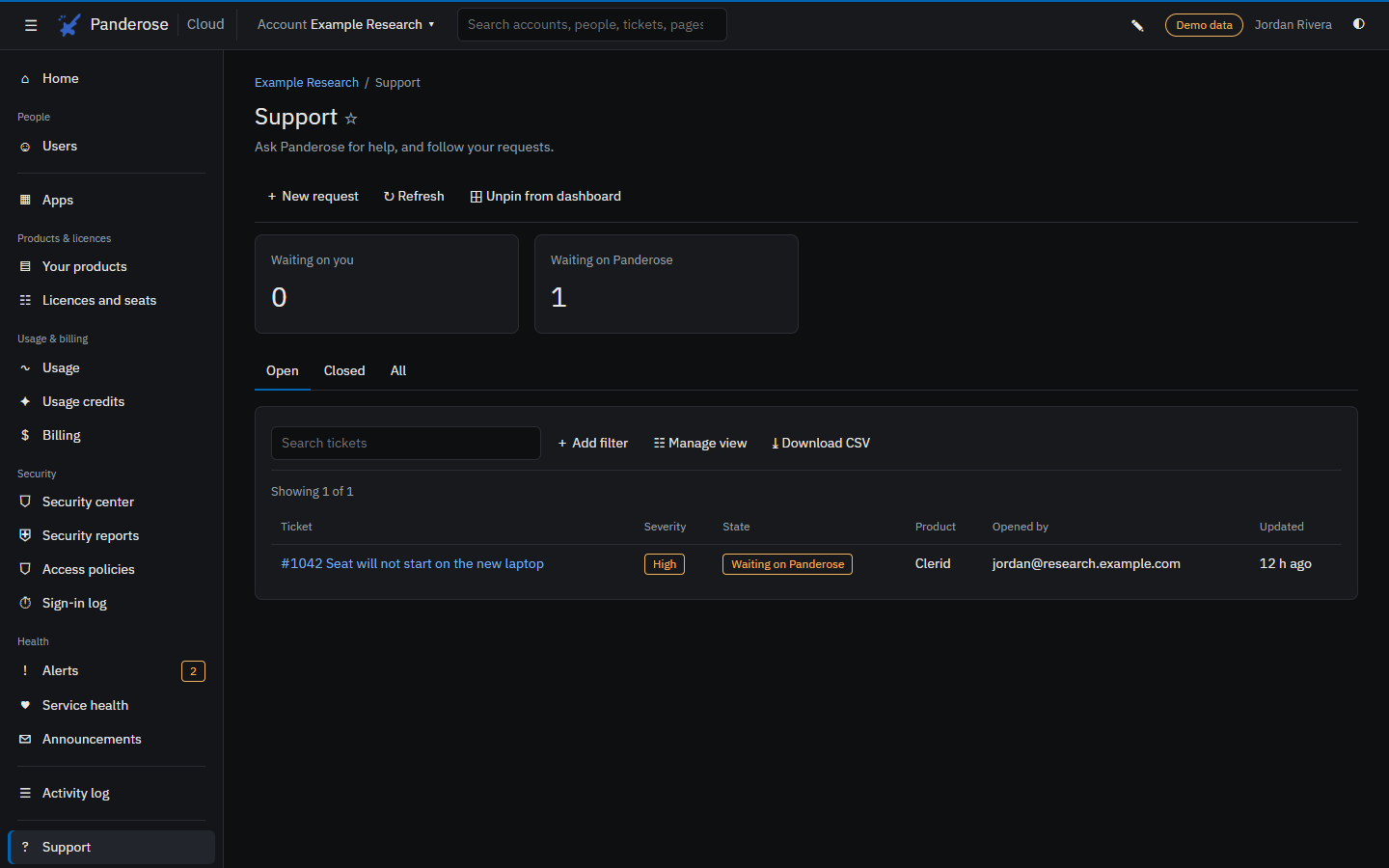
Task: Switch to the Closed tab
Action: click(344, 371)
